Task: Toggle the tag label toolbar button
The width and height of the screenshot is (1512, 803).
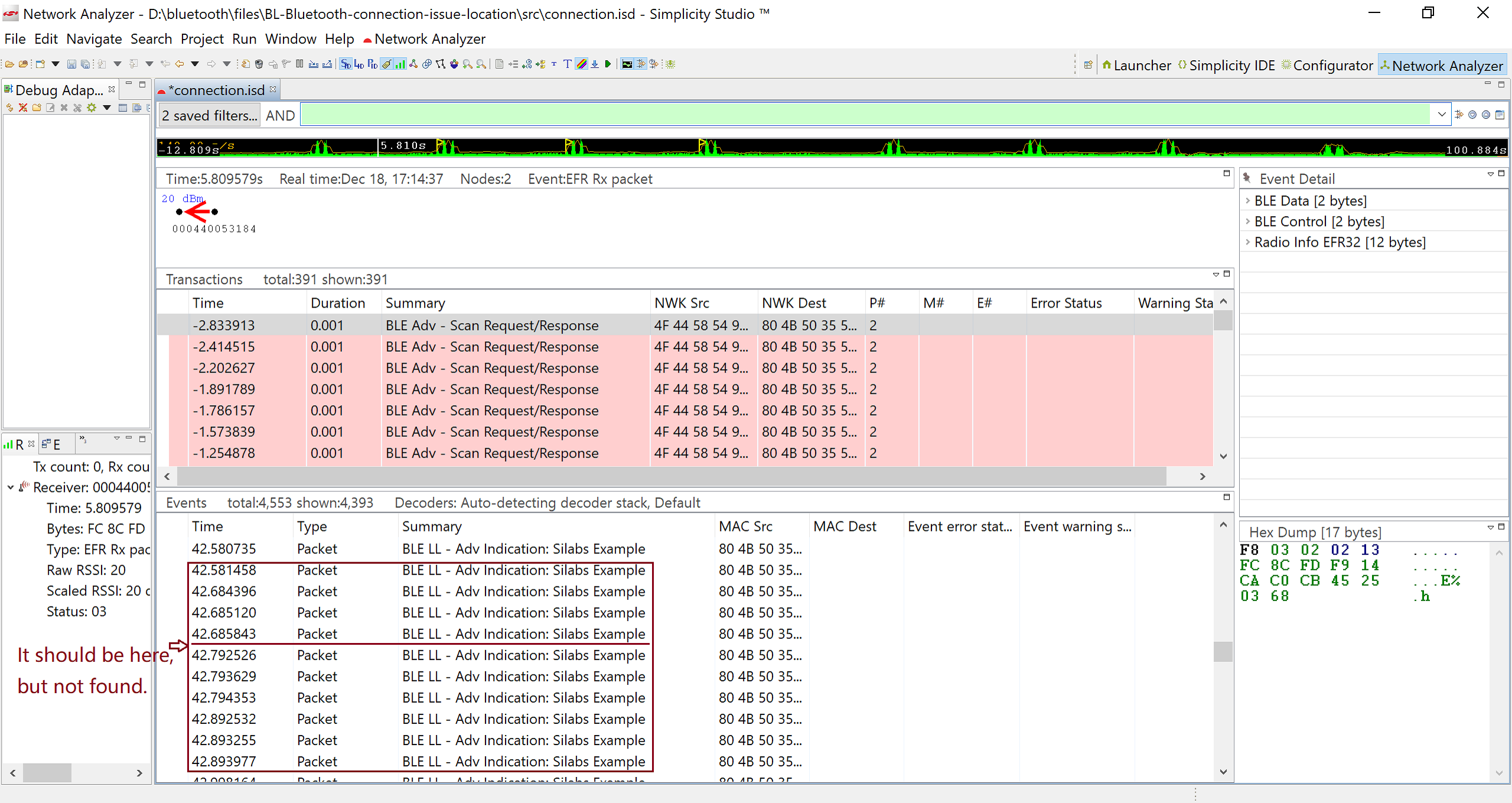Action: (387, 64)
